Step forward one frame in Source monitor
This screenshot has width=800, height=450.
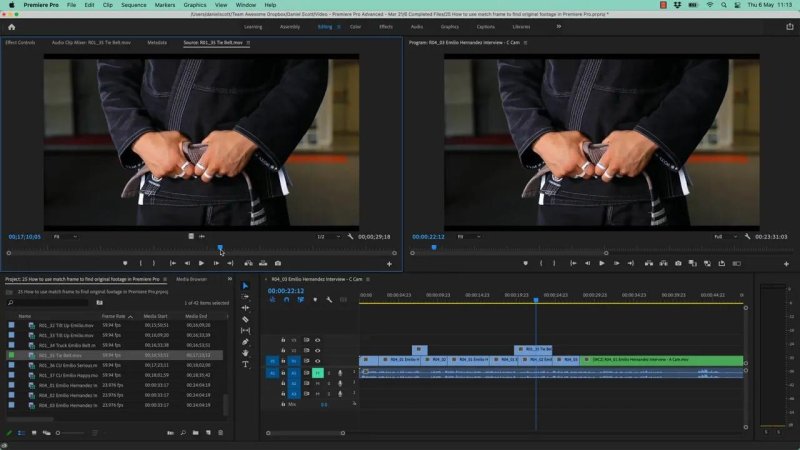[216, 263]
